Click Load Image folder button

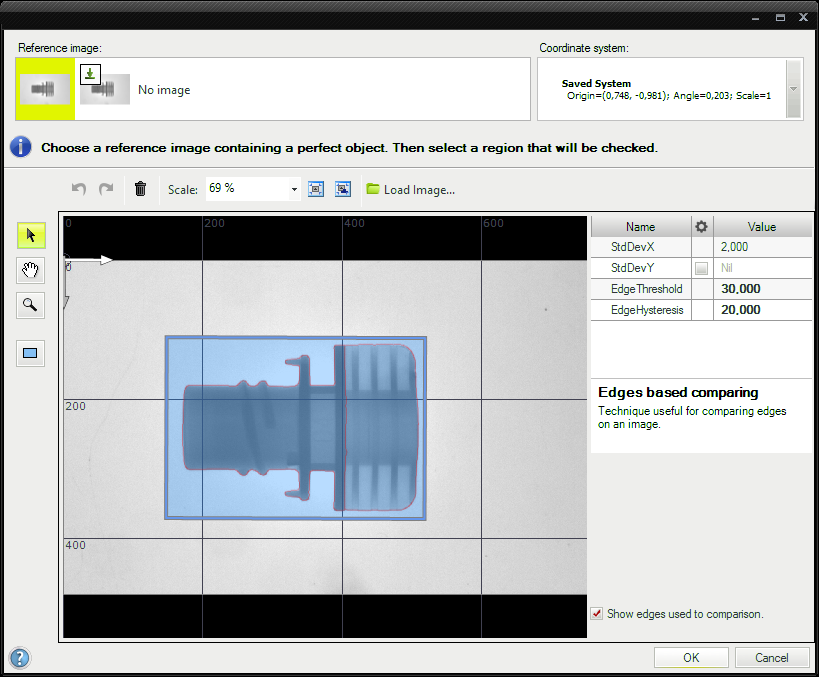coord(411,190)
